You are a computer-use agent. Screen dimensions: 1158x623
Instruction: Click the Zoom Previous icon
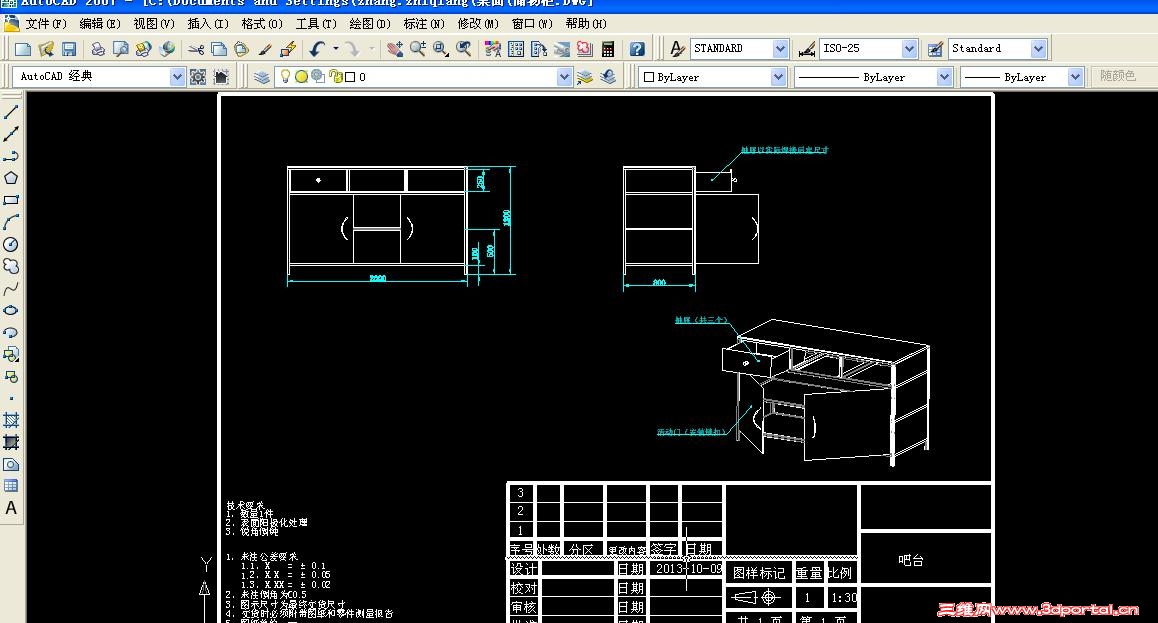(464, 49)
